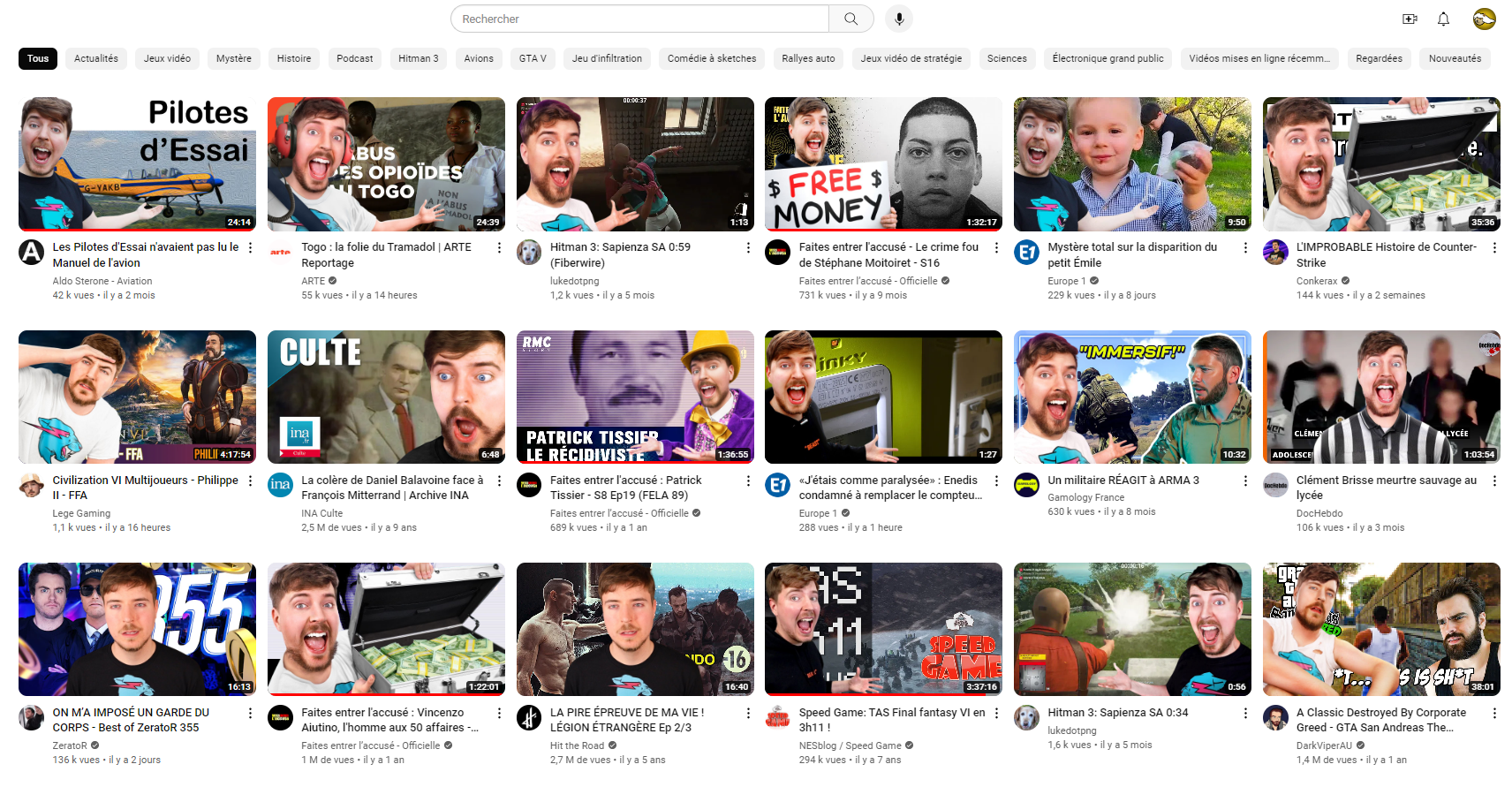Click the search magnifier button
This screenshot has width=1512, height=787.
tap(850, 19)
